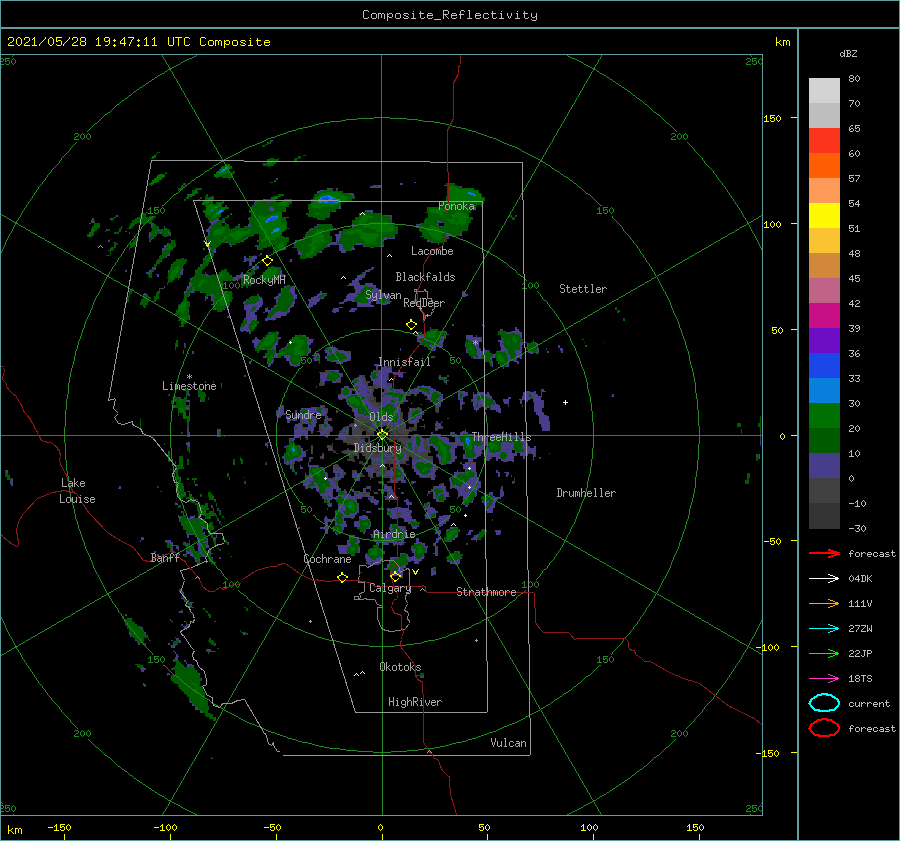Viewport: 900px width, 841px height.
Task: Click the Didsbury city label
Action: click(x=378, y=448)
